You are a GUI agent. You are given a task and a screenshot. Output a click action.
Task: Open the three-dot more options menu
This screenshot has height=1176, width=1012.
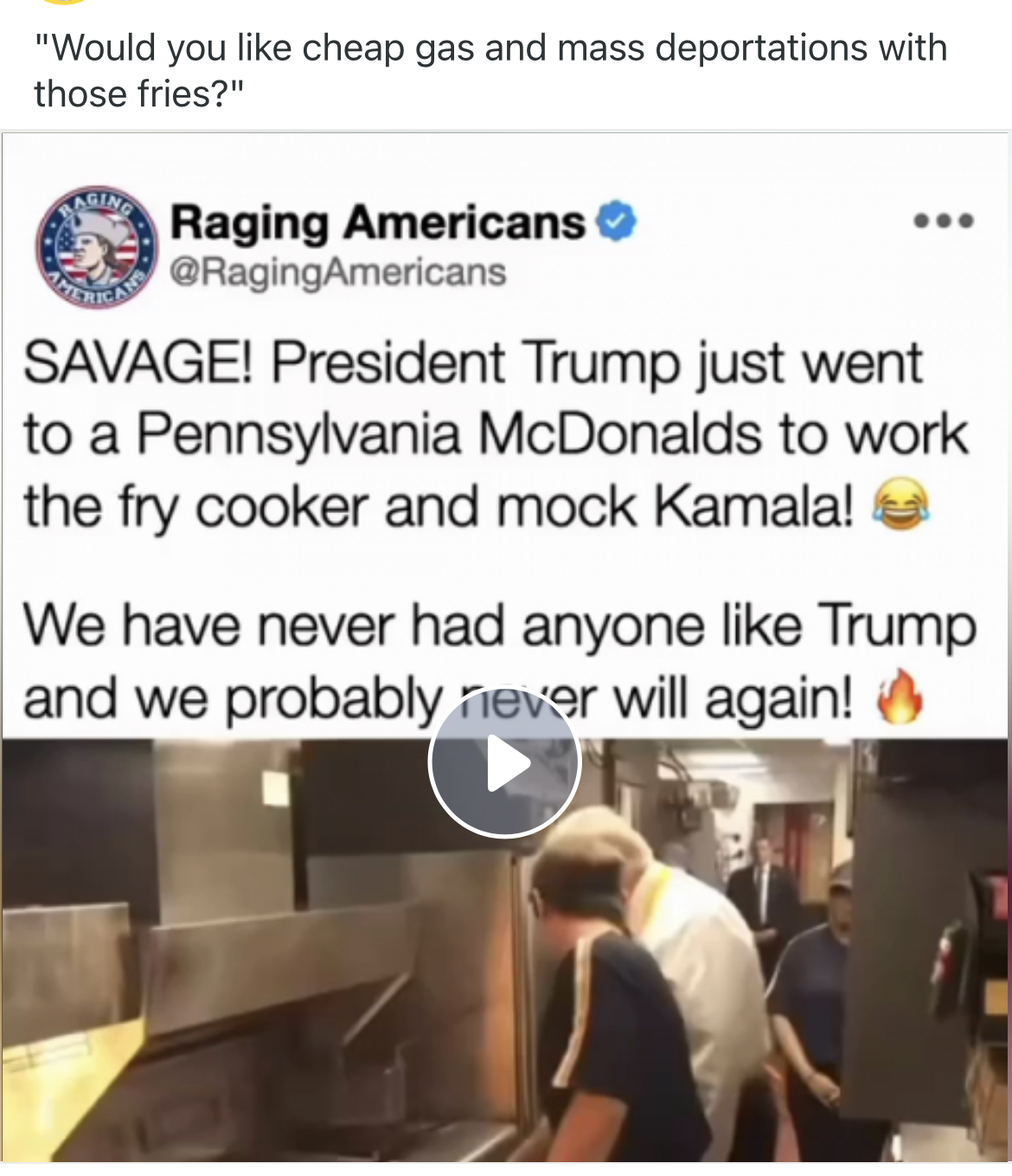coord(944,222)
